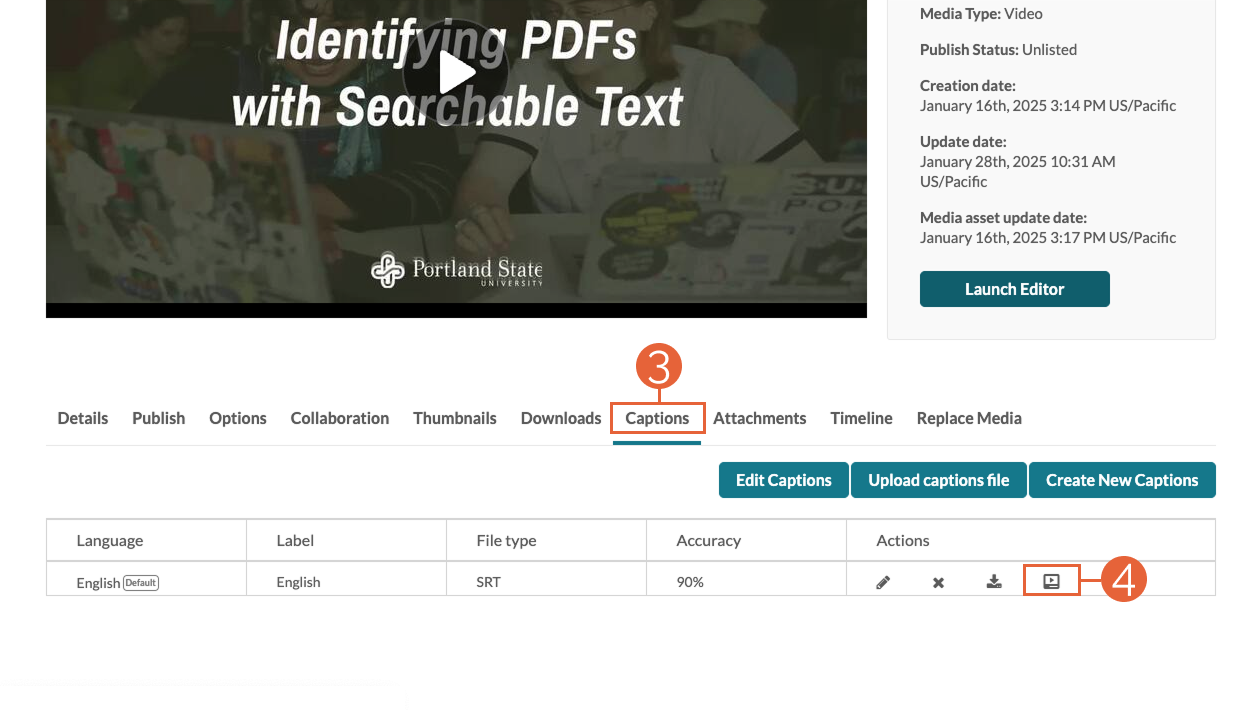Click Create New Captions button
The height and width of the screenshot is (710, 1260).
(1122, 480)
